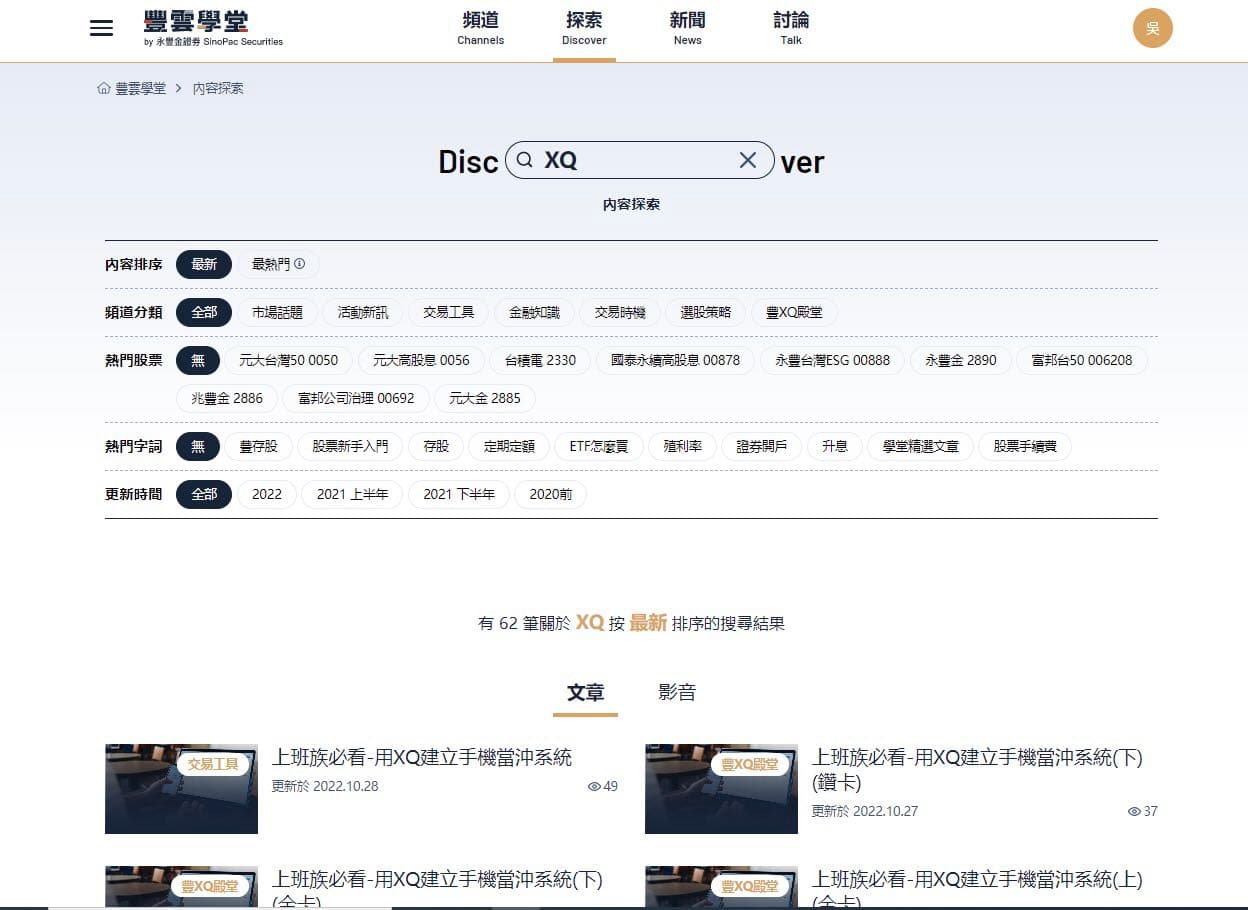Screen dimensions: 1248x910
Task: Filter channel by 金融知識
Action: 534,312
